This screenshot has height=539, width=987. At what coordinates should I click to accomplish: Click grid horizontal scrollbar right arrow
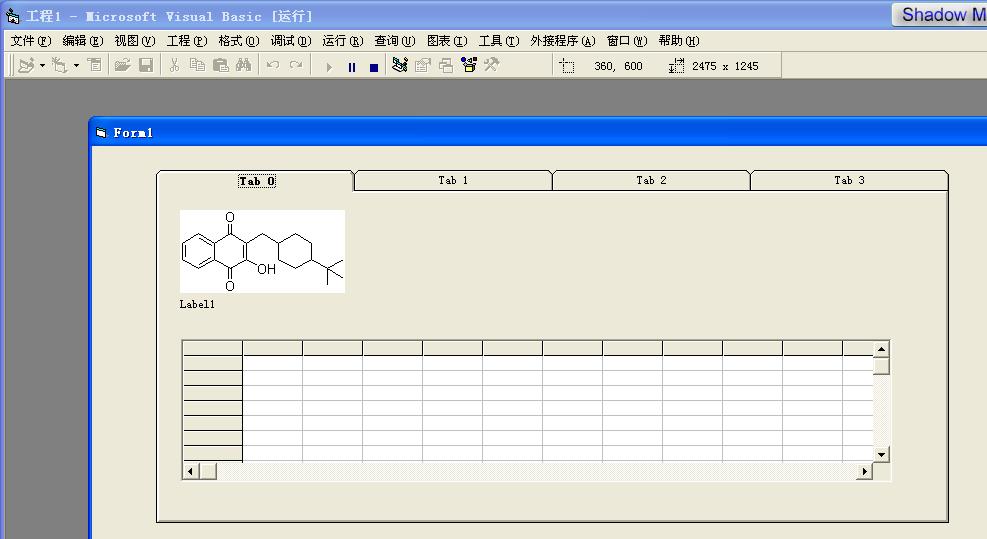(x=865, y=471)
